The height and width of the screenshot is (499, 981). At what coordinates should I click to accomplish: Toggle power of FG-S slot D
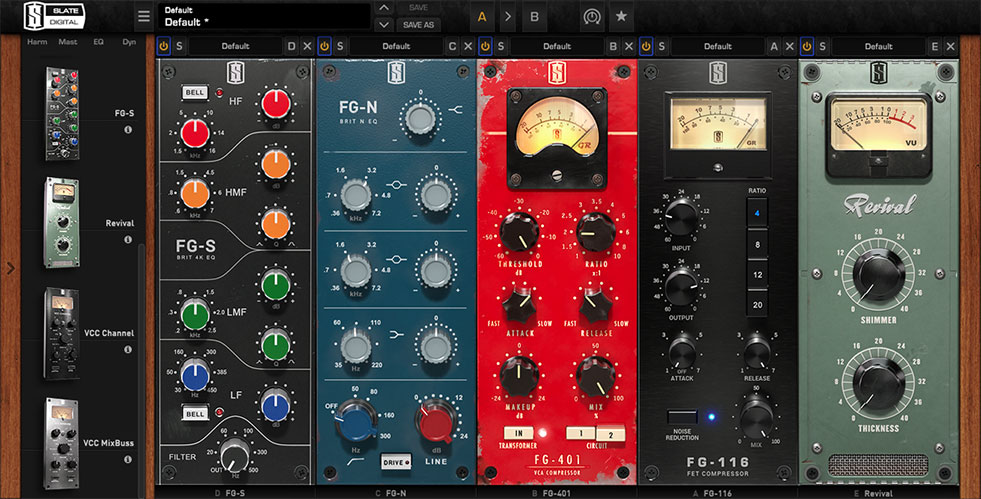164,46
